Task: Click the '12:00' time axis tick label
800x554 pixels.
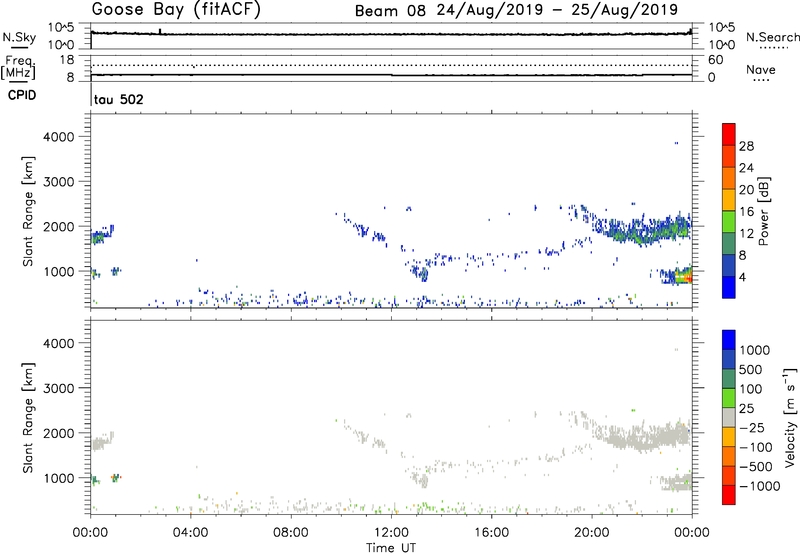Action: pos(391,533)
